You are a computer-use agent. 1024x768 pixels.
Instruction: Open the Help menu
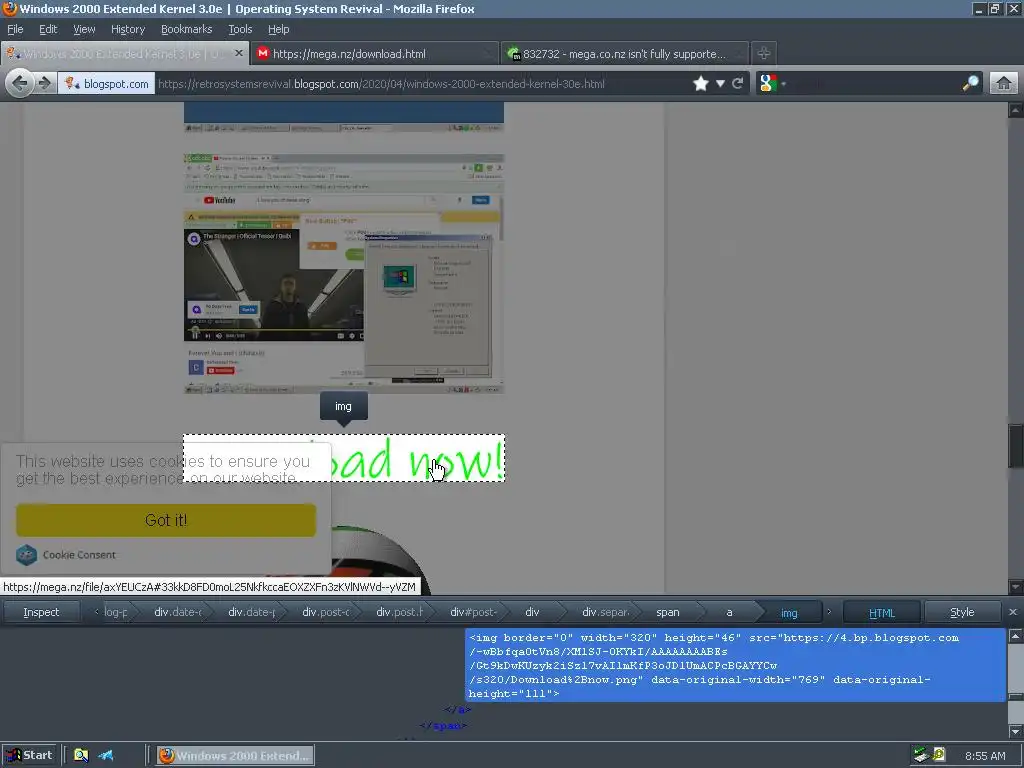278,29
